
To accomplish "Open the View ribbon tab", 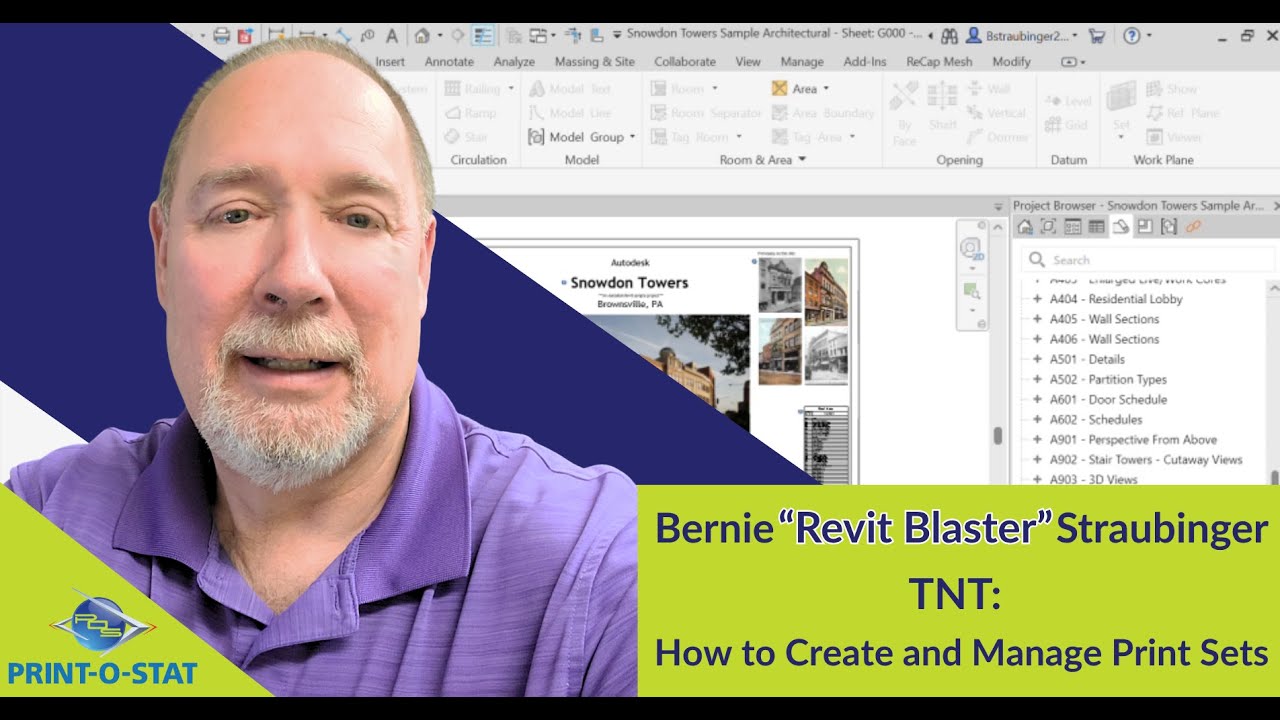I will pyautogui.click(x=748, y=61).
